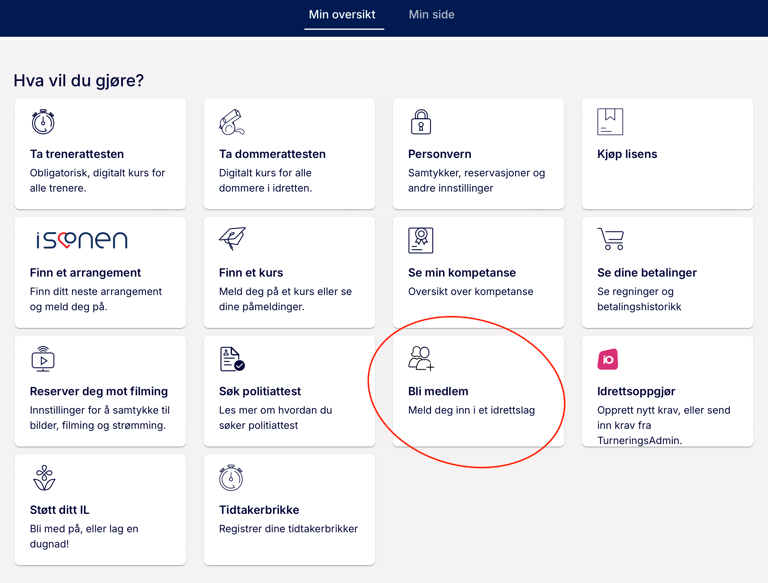Click 'Samtykker, reservasjoner og andre innstillinger' text

point(477,180)
